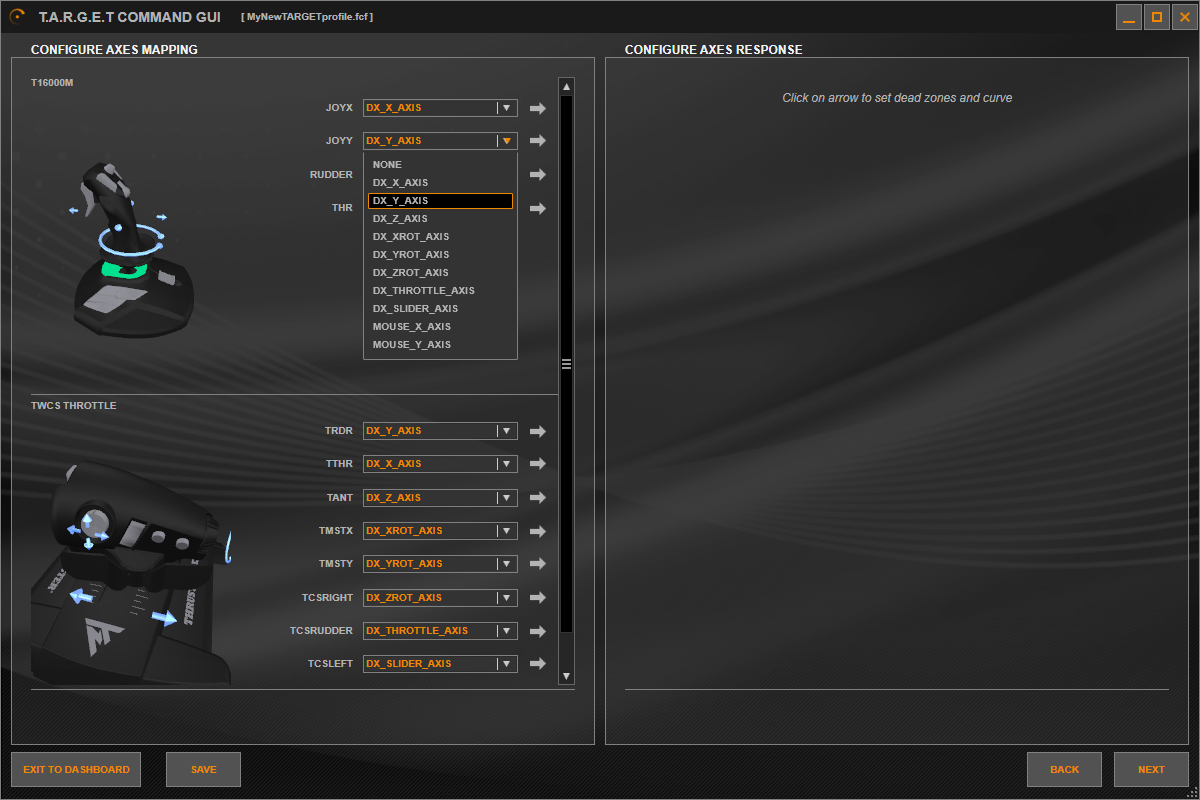Screen dimensions: 1200x800
Task: Open the TTHR axis dropdown
Action: click(x=507, y=464)
